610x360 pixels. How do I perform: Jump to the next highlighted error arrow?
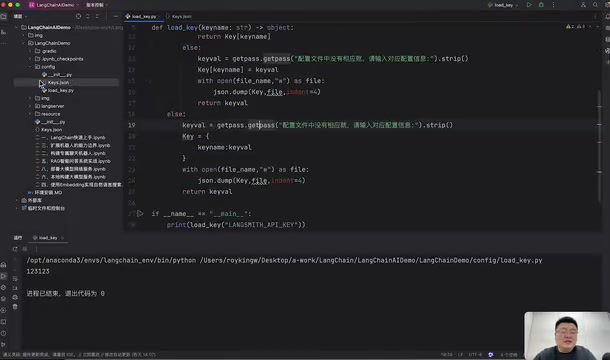tap(597, 26)
